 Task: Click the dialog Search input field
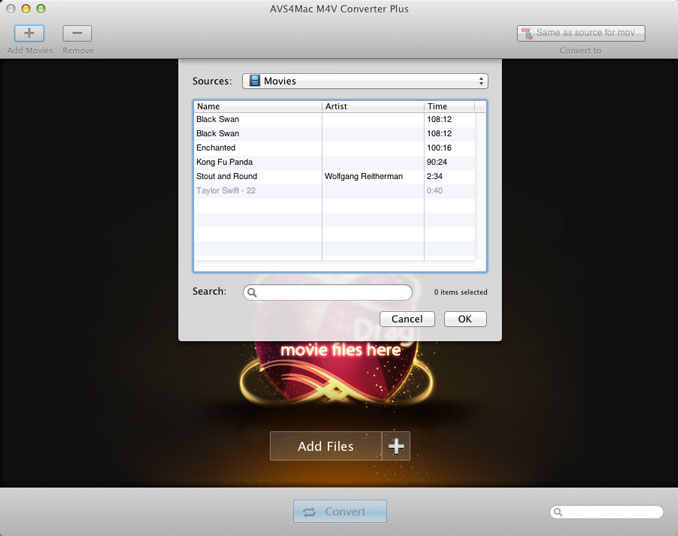328,293
